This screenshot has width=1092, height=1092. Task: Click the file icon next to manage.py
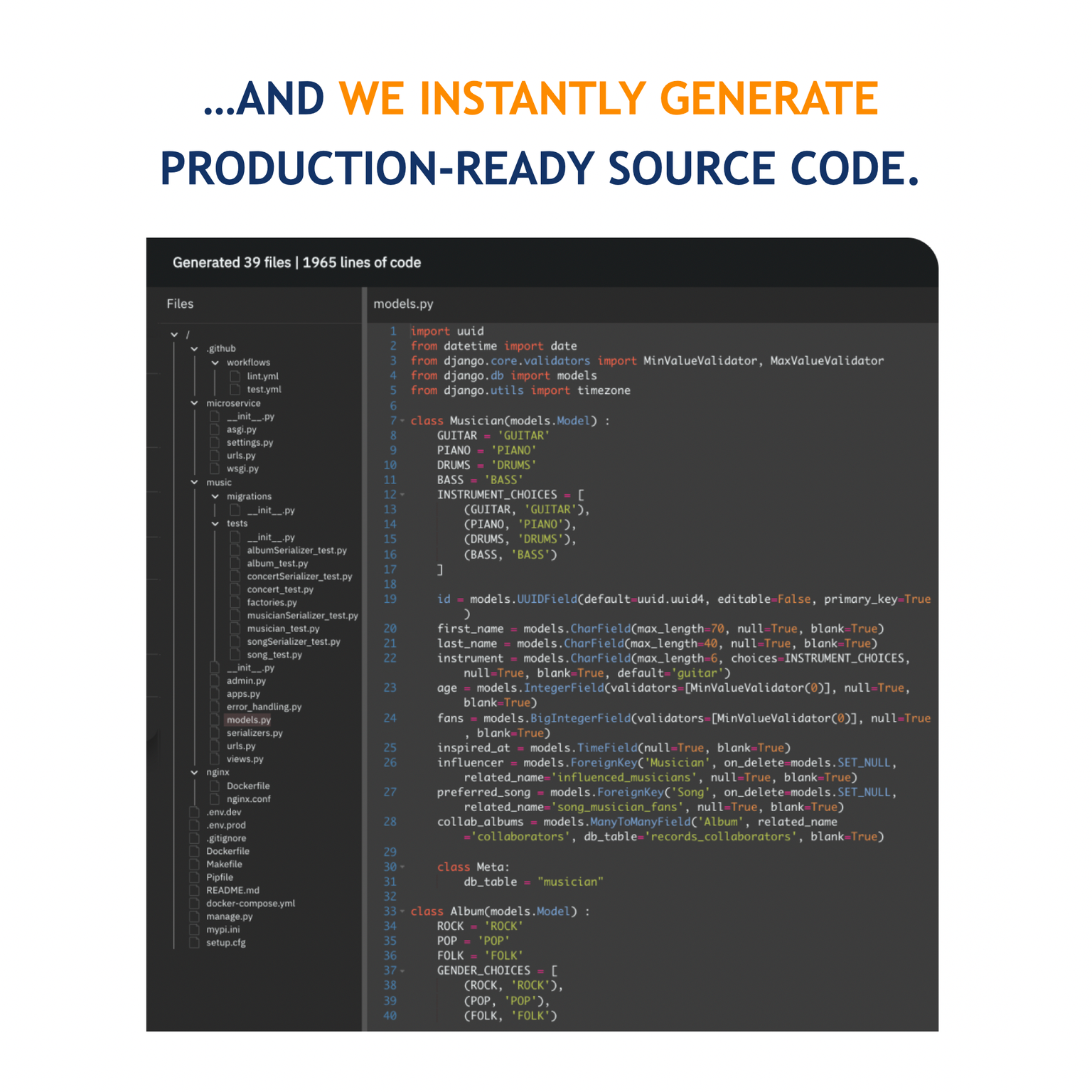tap(194, 916)
